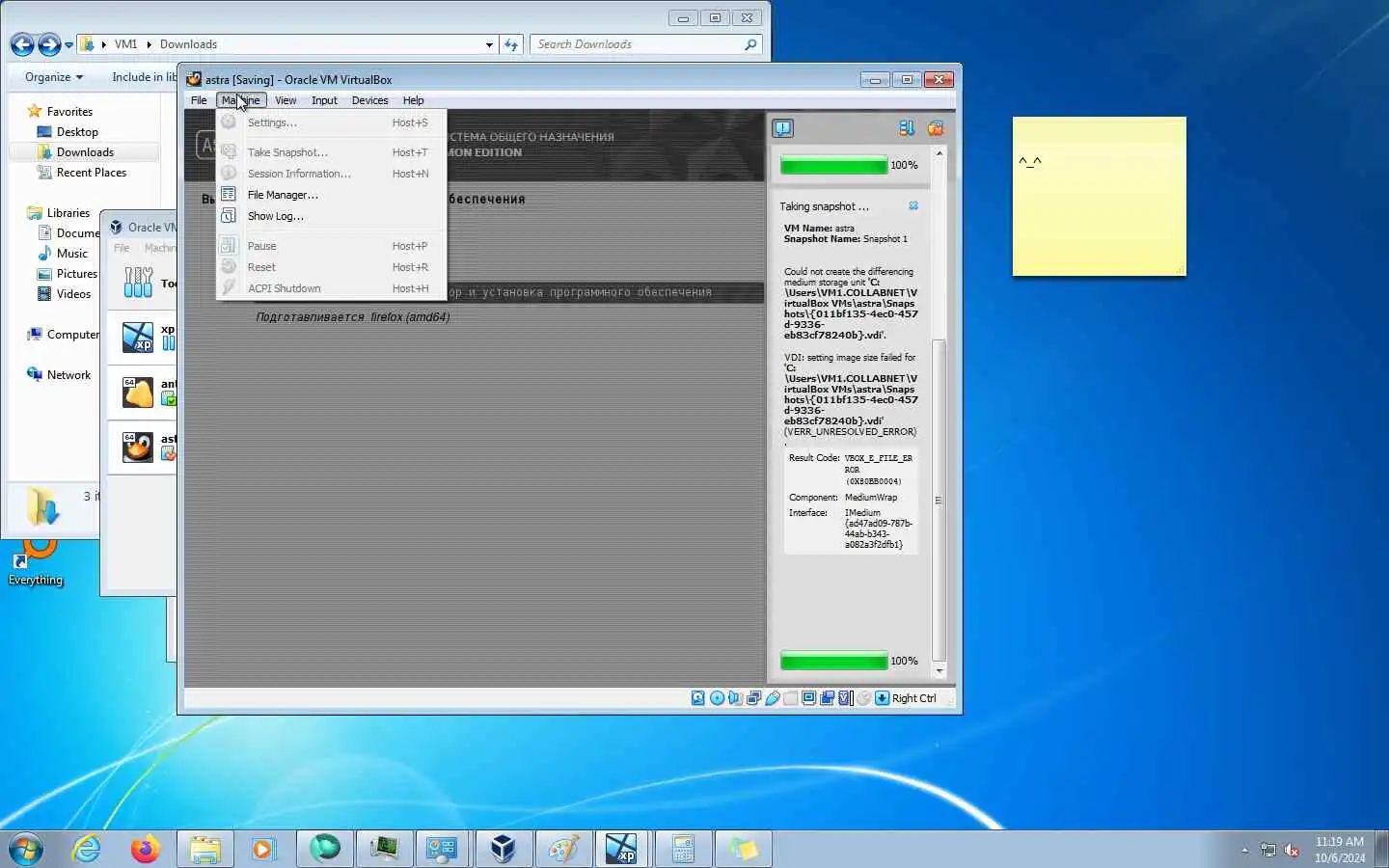Select Videos library in sidebar
This screenshot has height=868, width=1389.
pos(73,294)
